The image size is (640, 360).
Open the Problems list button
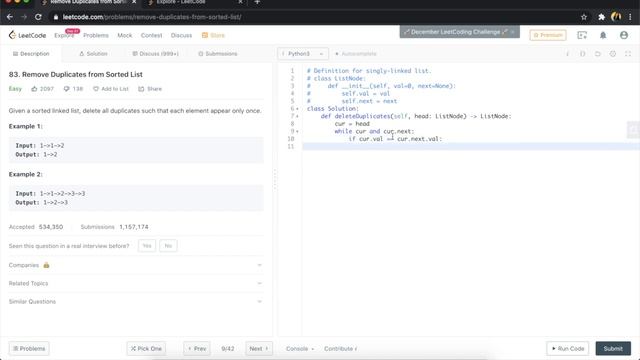(x=29, y=349)
